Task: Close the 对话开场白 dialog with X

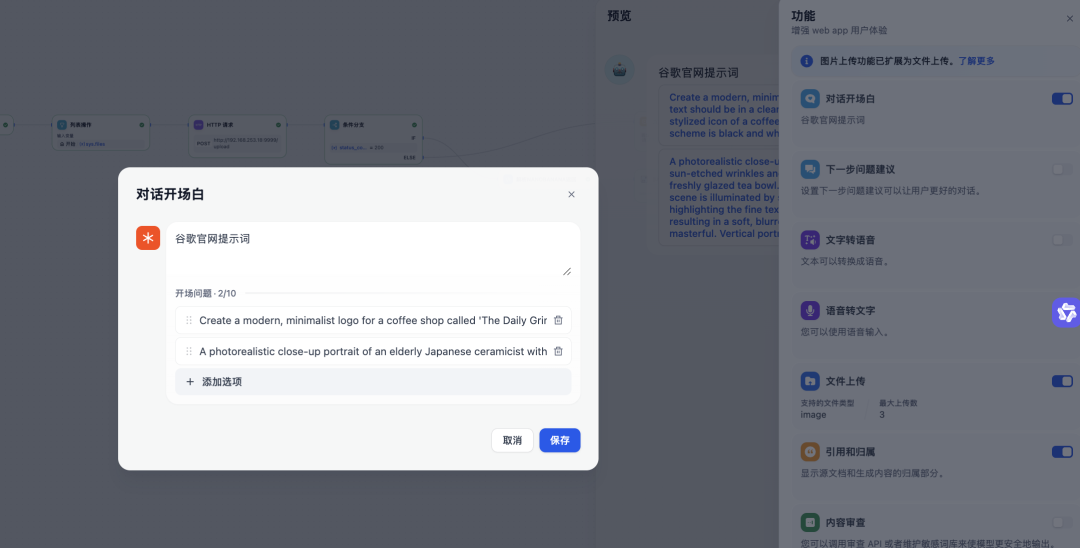Action: click(x=571, y=195)
